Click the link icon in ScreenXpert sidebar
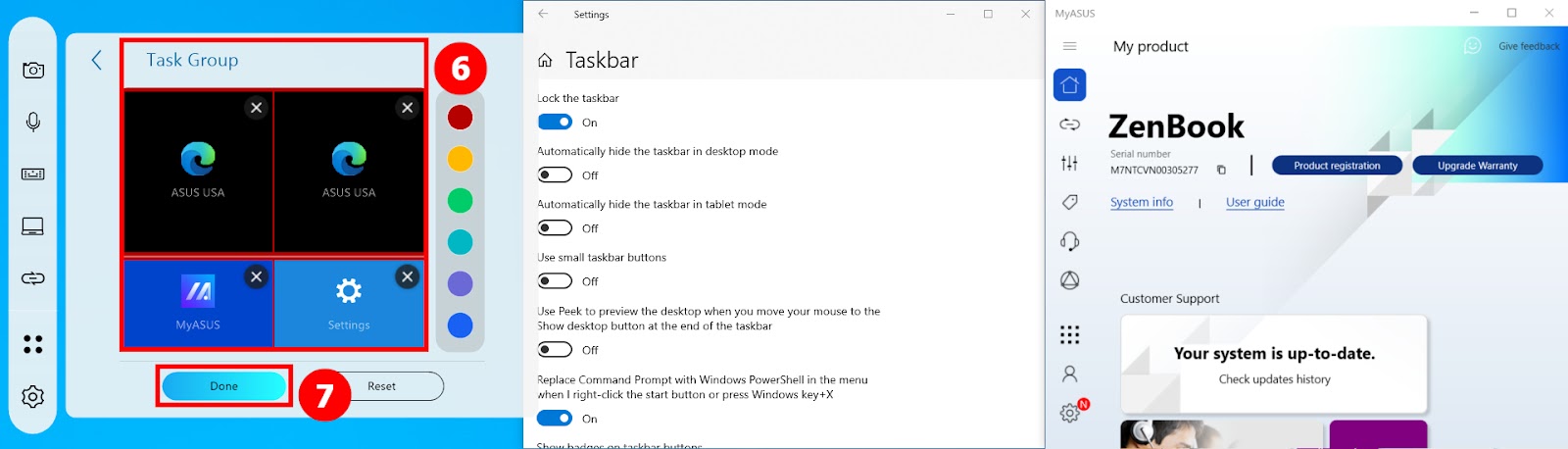1568x449 pixels. (33, 278)
